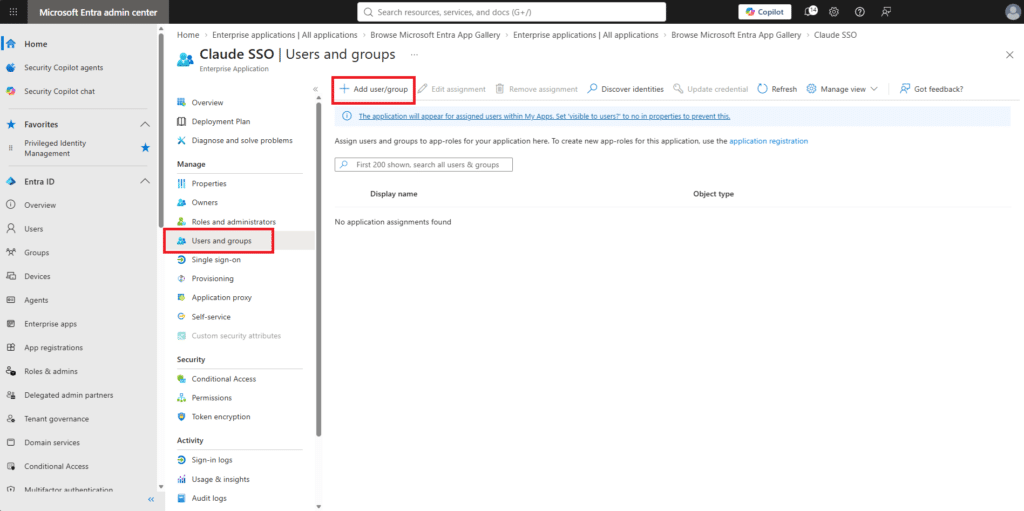1024x511 pixels.
Task: Collapse resource menu with double chevron
Action: (315, 89)
